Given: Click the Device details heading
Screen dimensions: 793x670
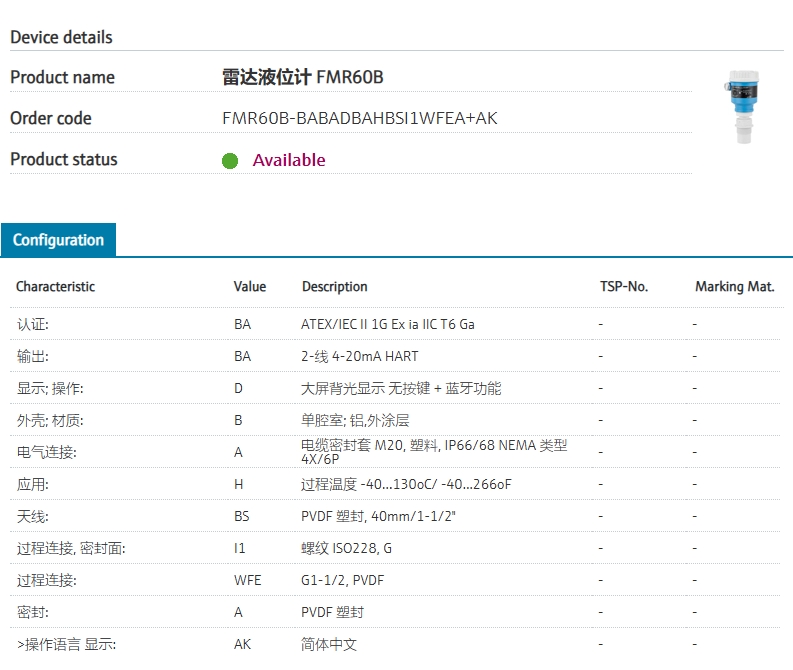Looking at the screenshot, I should click(x=61, y=37).
